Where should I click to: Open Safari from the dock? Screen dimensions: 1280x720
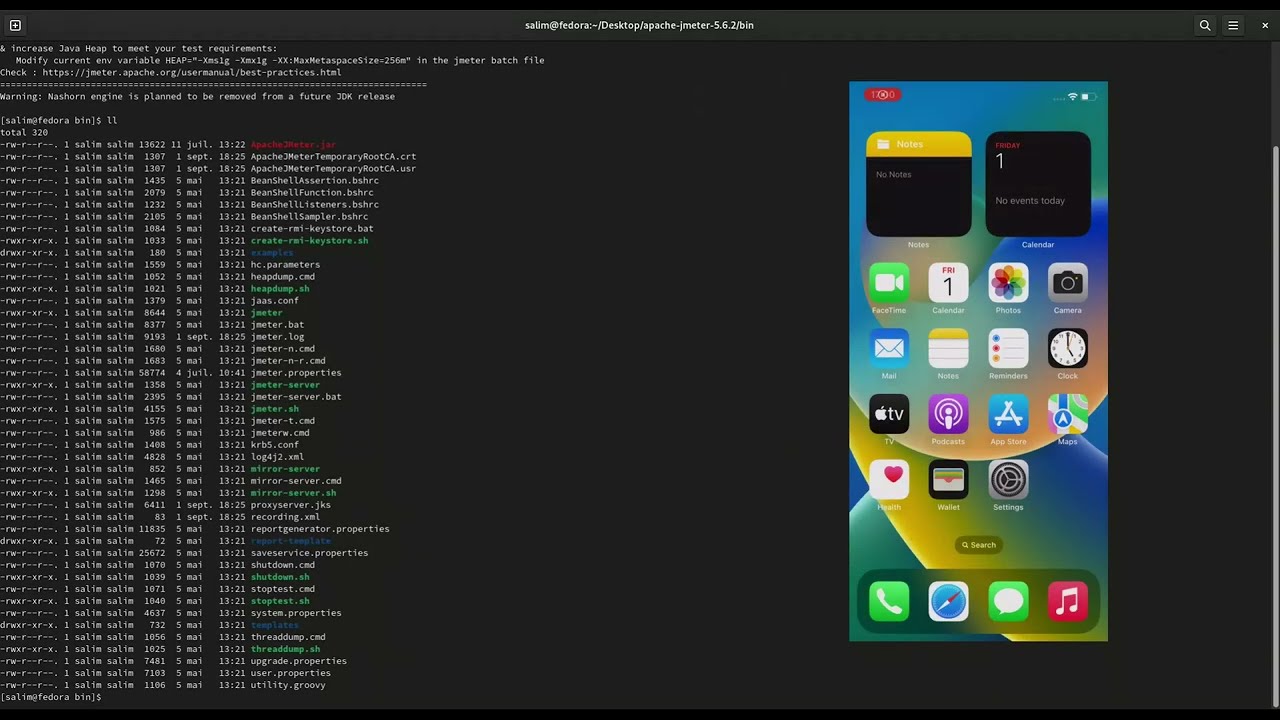pos(948,601)
